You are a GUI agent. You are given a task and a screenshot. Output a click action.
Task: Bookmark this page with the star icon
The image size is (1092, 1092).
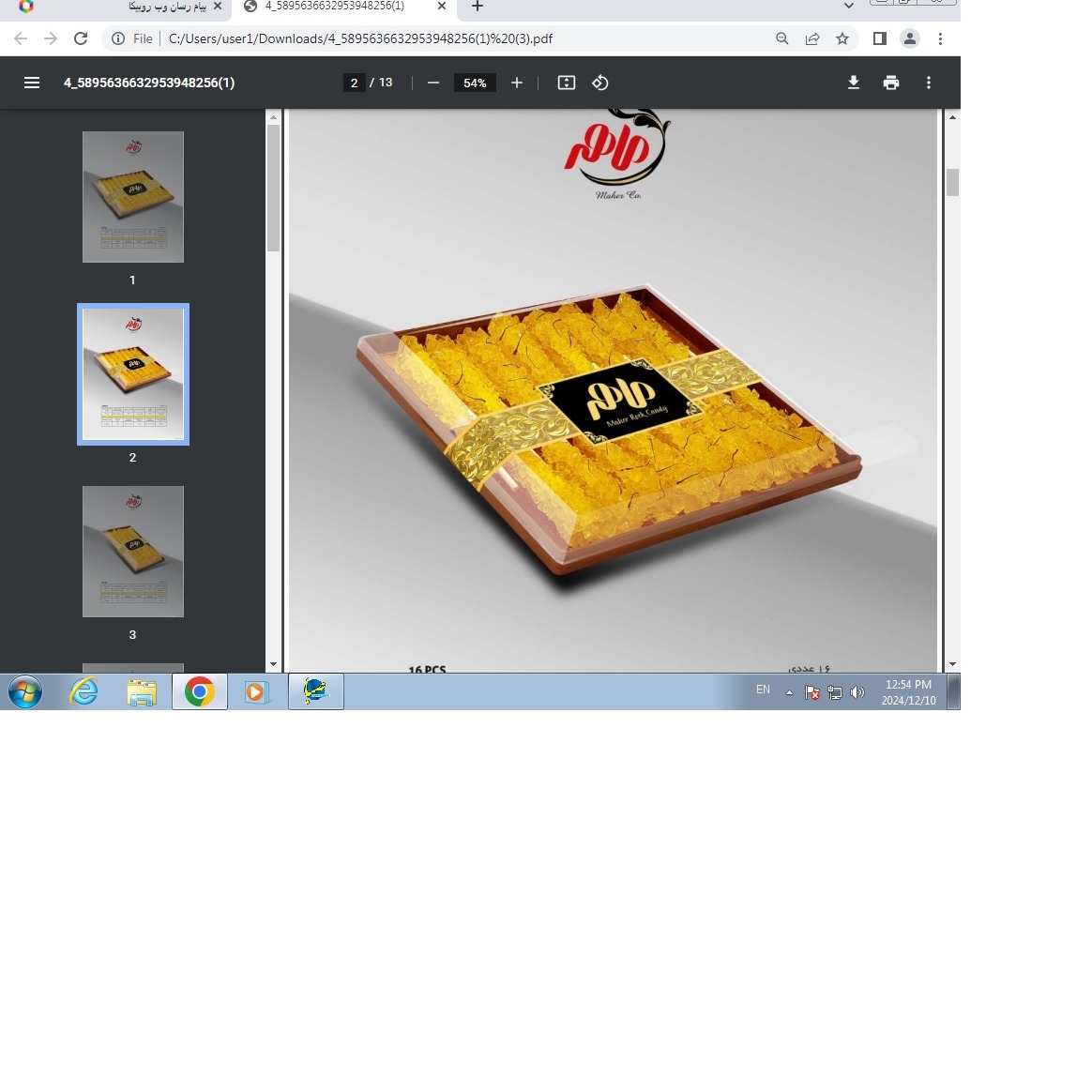[842, 38]
